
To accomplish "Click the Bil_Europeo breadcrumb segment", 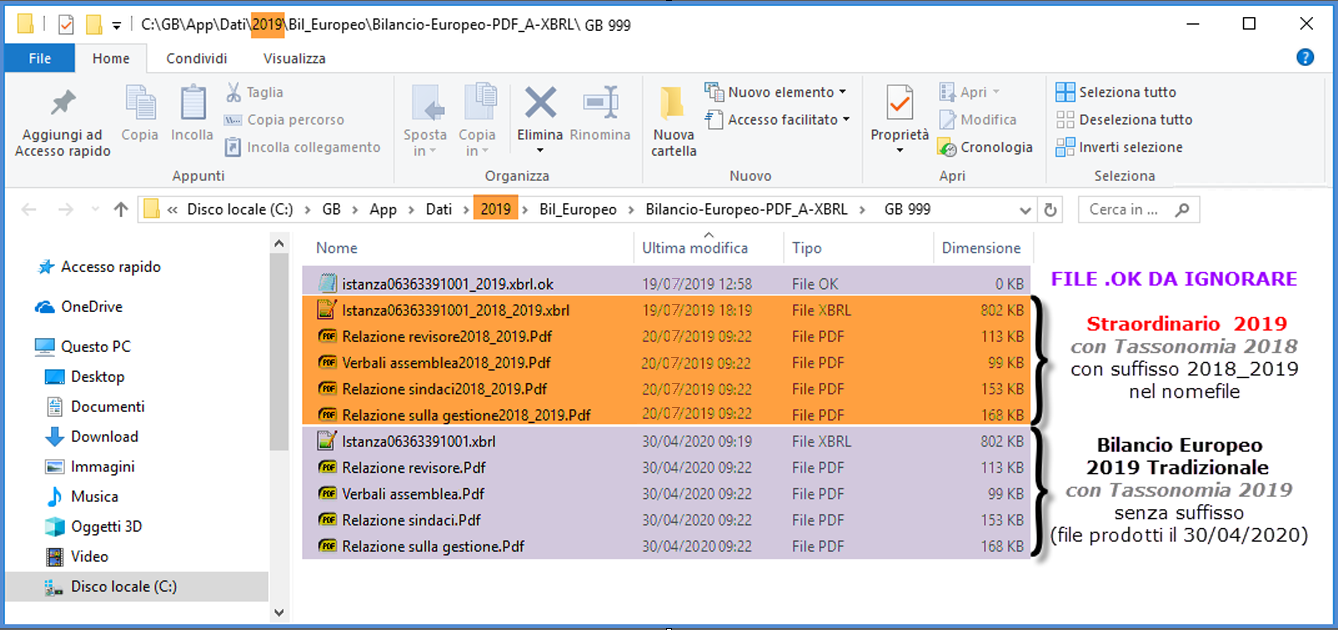I will (x=578, y=210).
